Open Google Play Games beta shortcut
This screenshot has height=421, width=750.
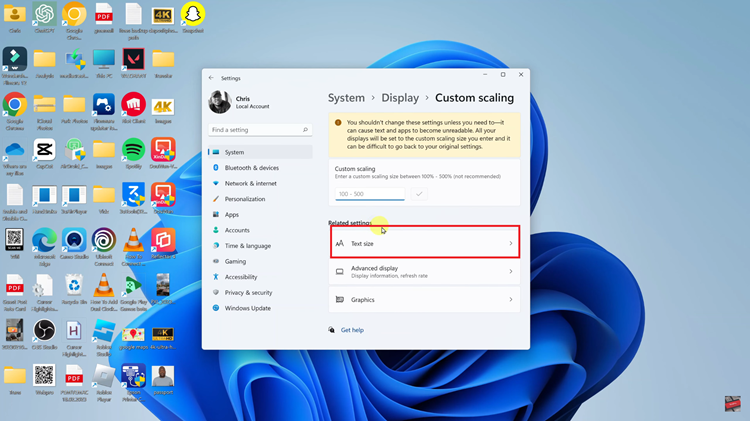[x=133, y=292]
